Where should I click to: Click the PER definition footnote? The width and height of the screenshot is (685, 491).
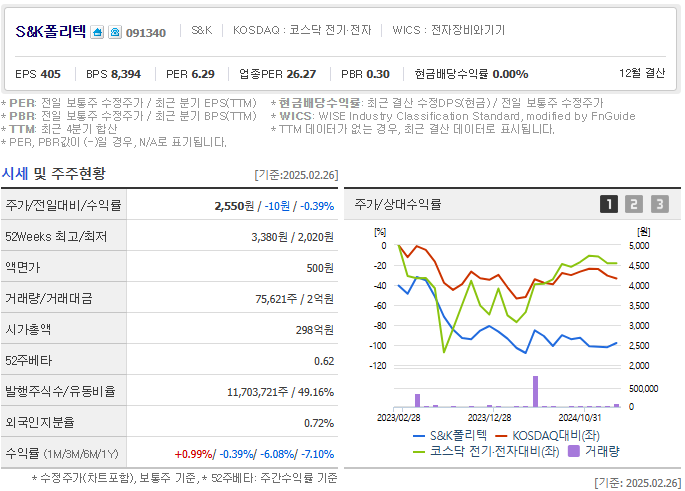pyautogui.click(x=129, y=103)
